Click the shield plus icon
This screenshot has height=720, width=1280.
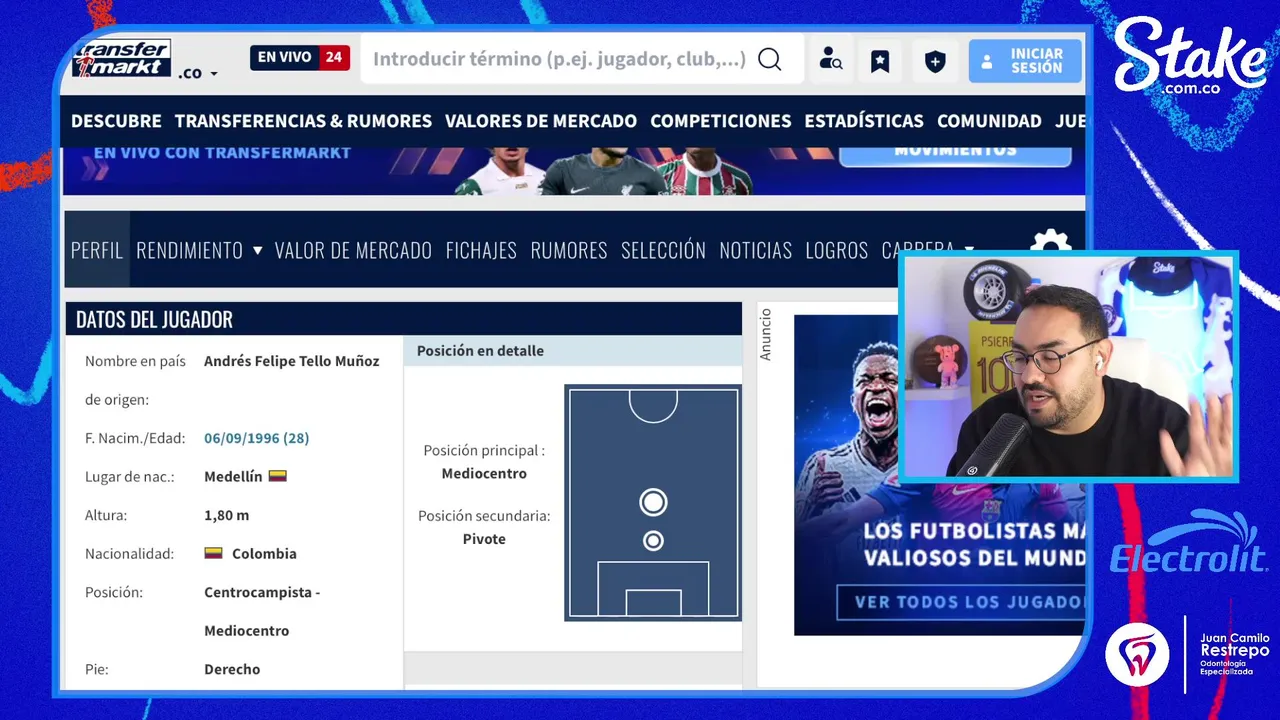click(935, 61)
